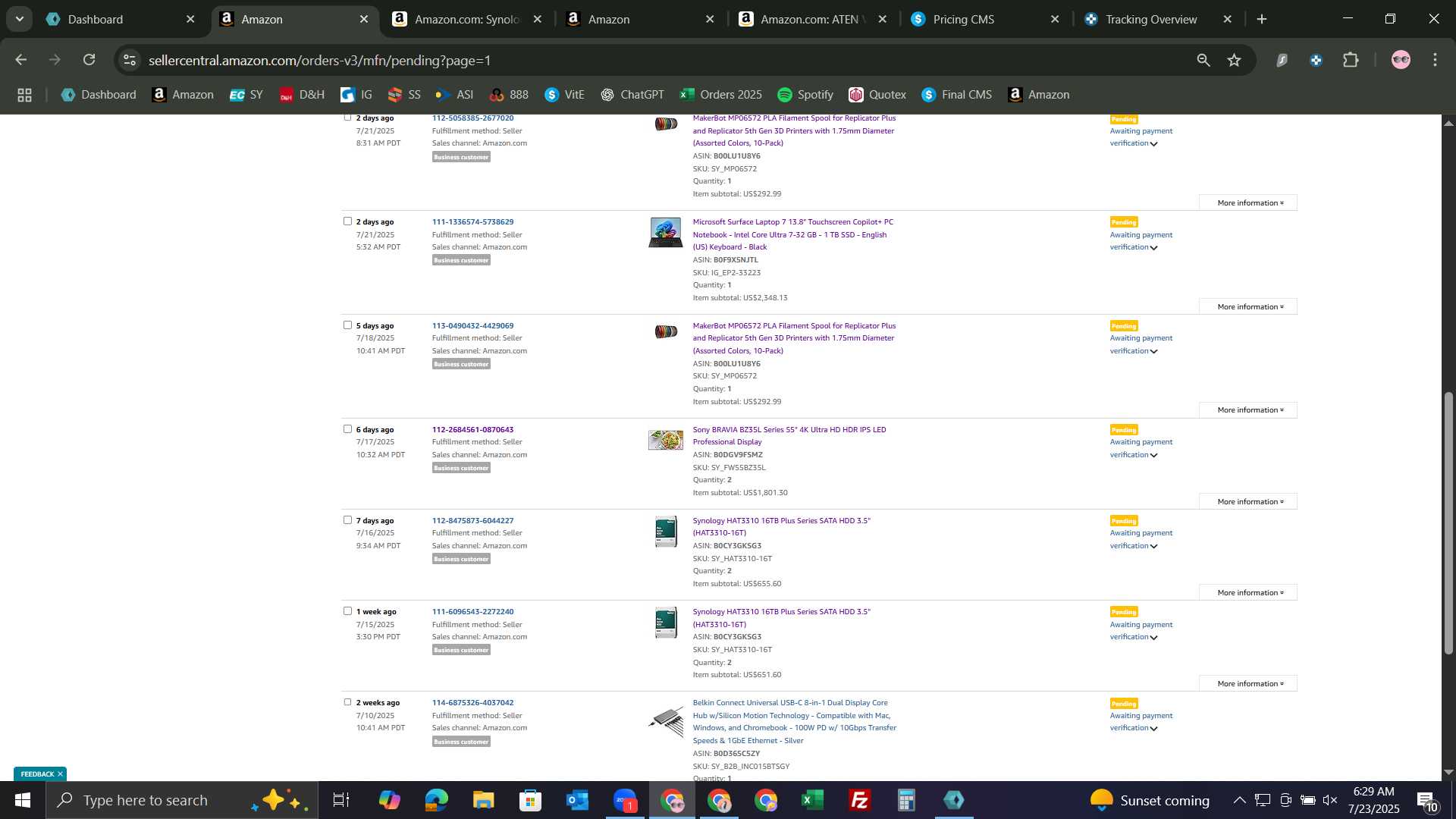This screenshot has width=1456, height=819.
Task: Open the Dashboard bookmark
Action: [x=99, y=95]
